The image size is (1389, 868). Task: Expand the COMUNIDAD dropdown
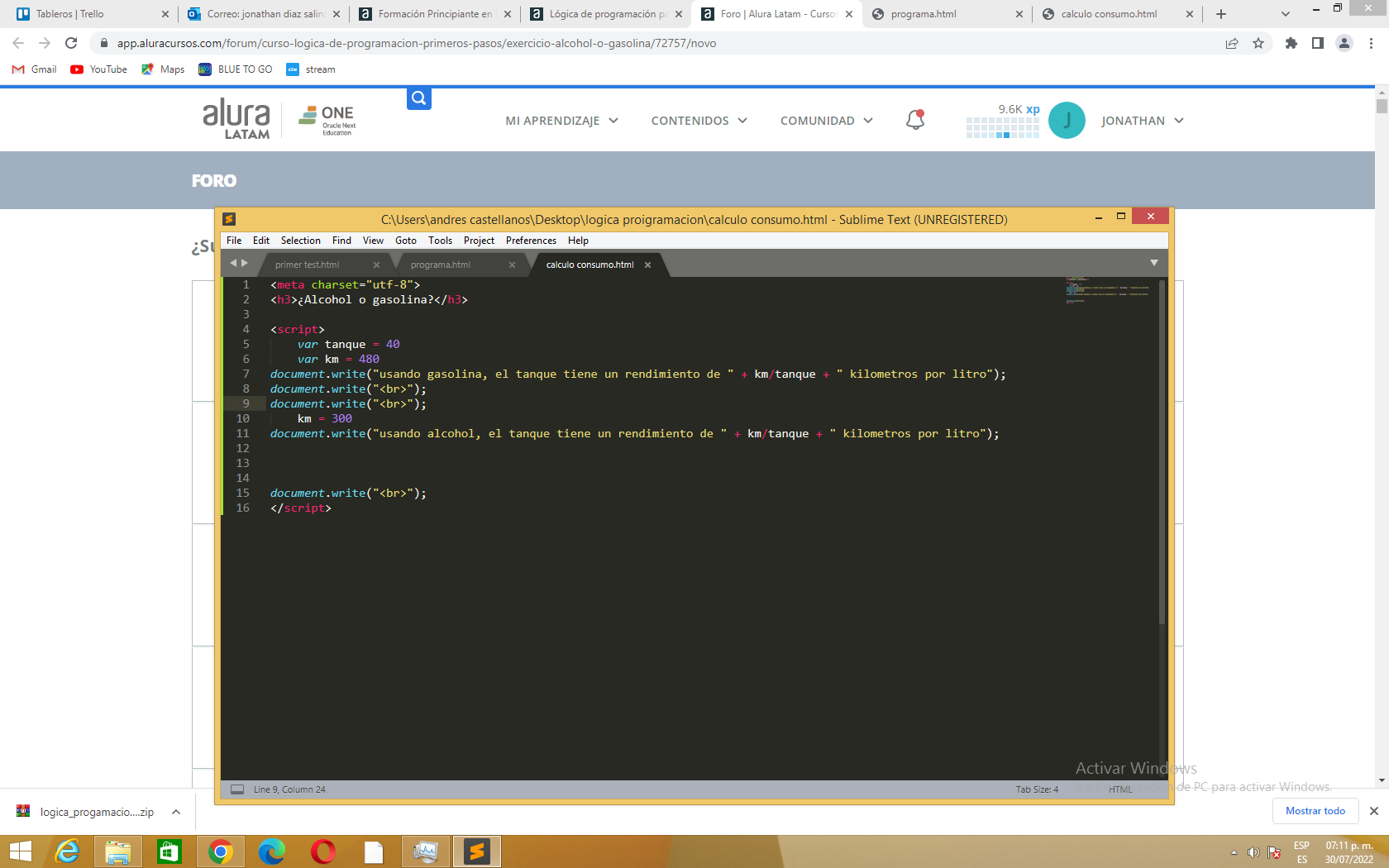click(x=826, y=121)
